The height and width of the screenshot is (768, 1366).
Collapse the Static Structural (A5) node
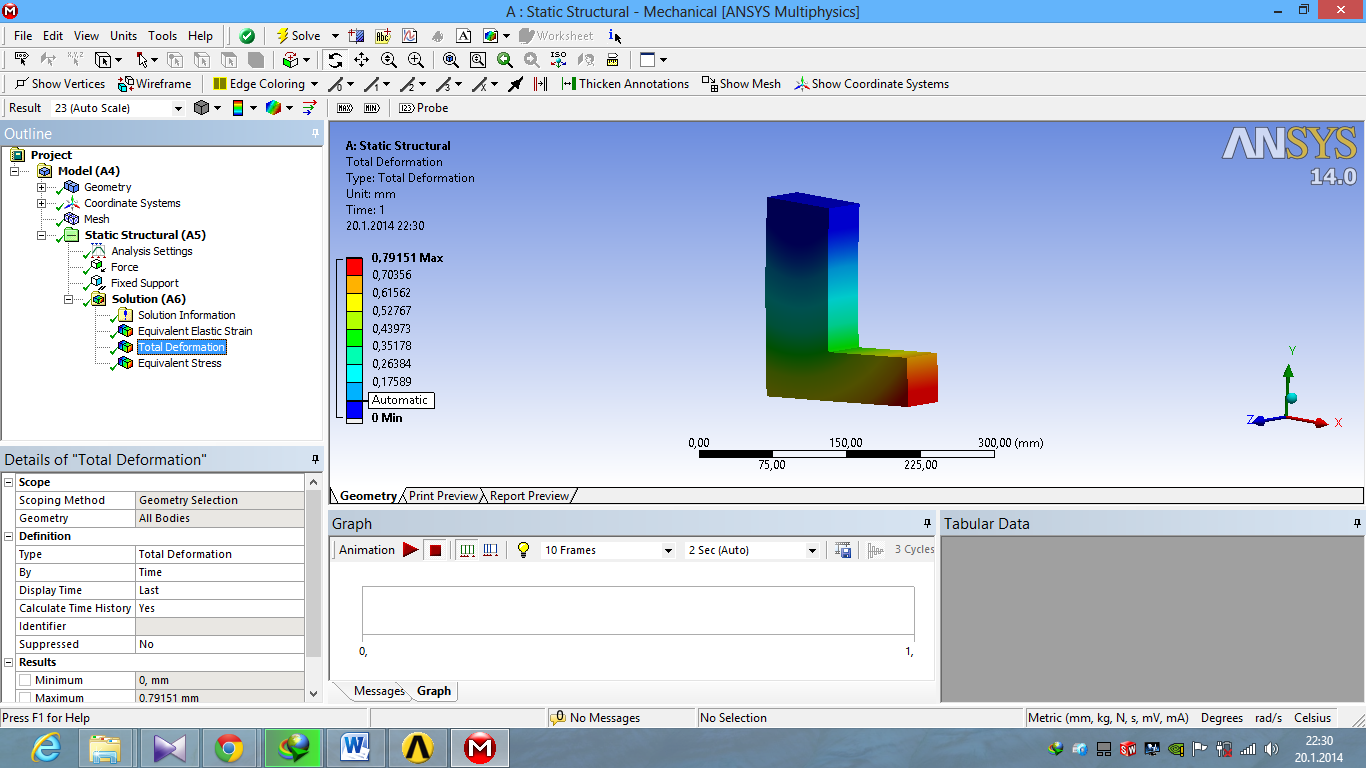[x=41, y=235]
